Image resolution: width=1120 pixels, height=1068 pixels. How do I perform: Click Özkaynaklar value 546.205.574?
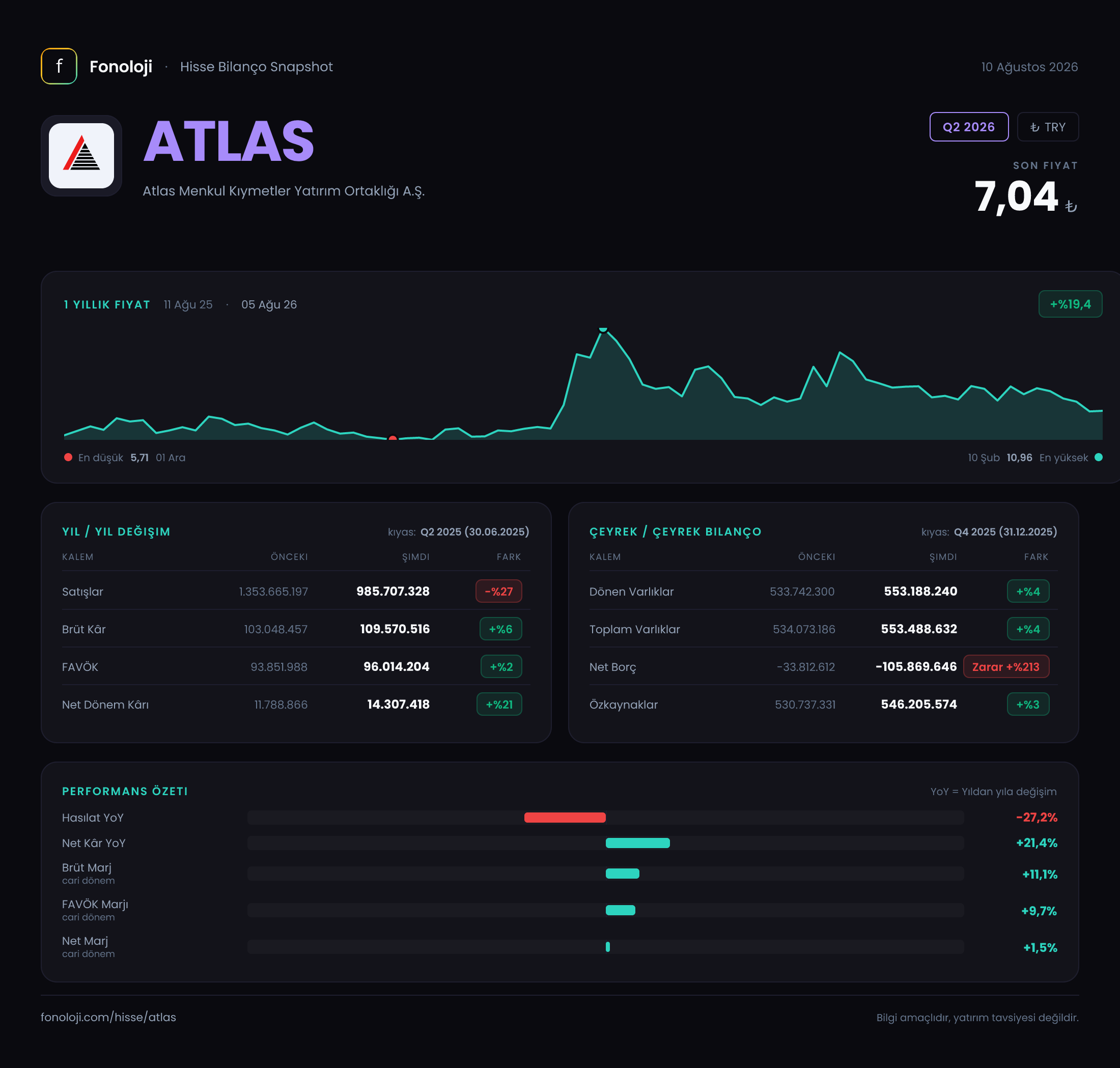tap(919, 704)
